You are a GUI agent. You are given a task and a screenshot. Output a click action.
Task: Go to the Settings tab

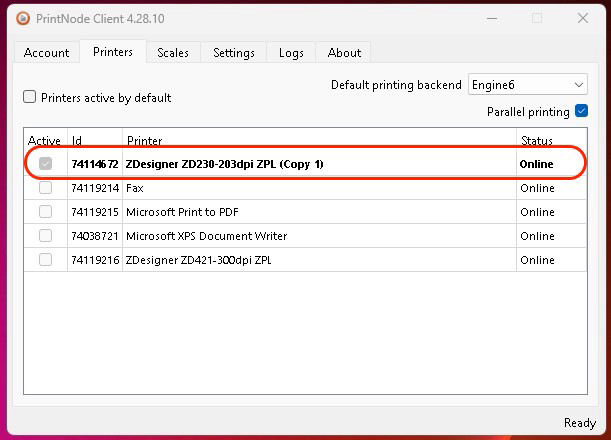click(233, 52)
